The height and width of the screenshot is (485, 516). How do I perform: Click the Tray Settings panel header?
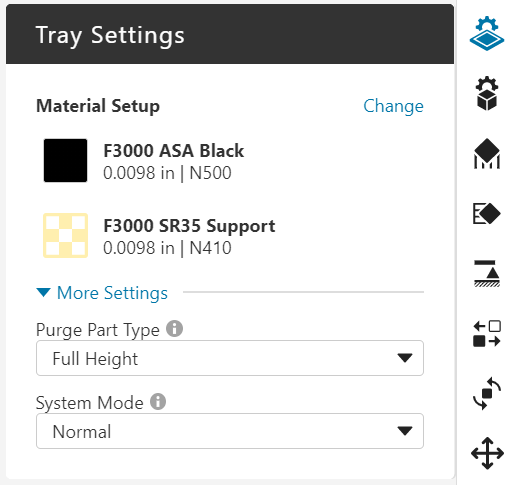coord(230,34)
